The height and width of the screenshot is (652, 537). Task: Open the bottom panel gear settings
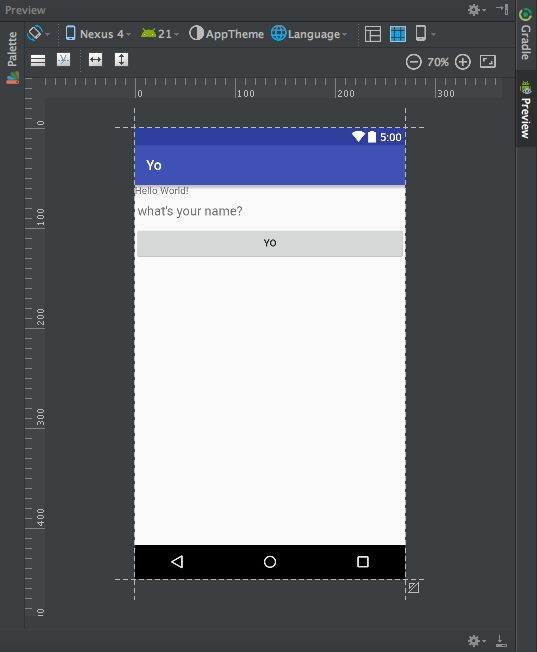pos(476,641)
